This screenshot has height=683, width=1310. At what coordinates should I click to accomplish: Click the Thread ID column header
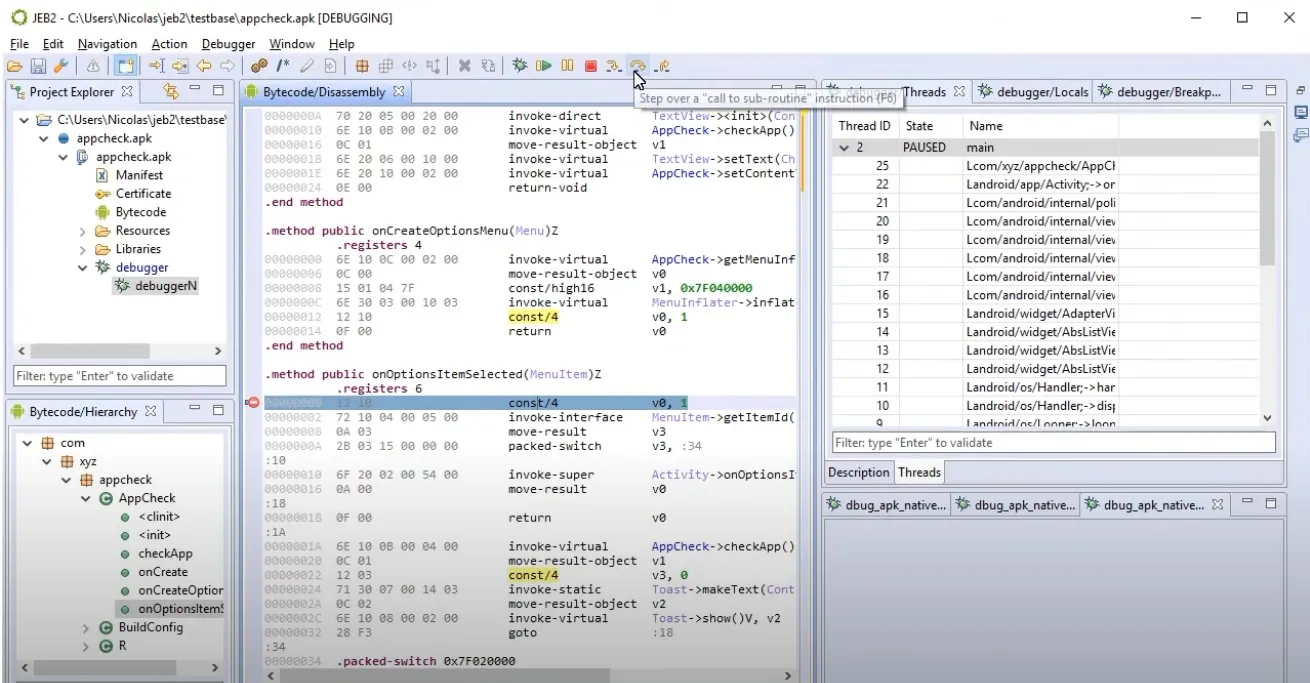864,126
